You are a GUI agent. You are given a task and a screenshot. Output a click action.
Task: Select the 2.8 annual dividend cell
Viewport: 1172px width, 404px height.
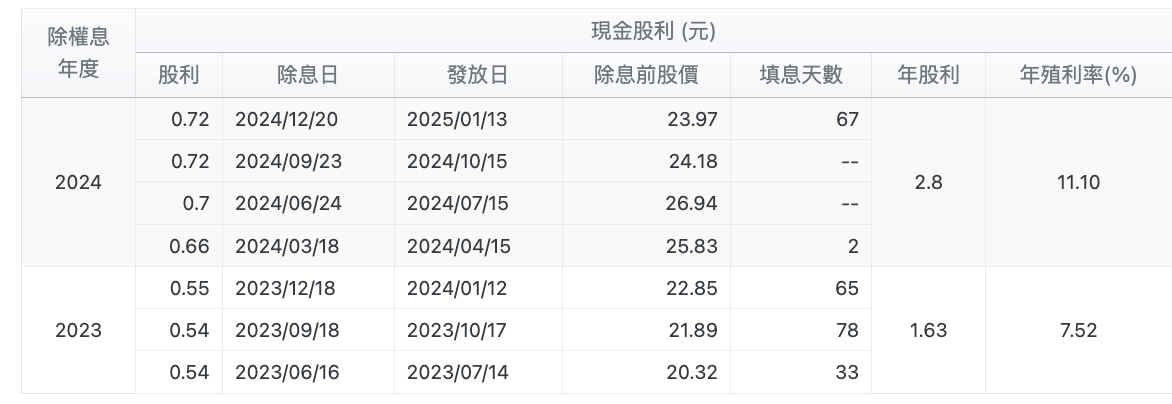point(928,182)
